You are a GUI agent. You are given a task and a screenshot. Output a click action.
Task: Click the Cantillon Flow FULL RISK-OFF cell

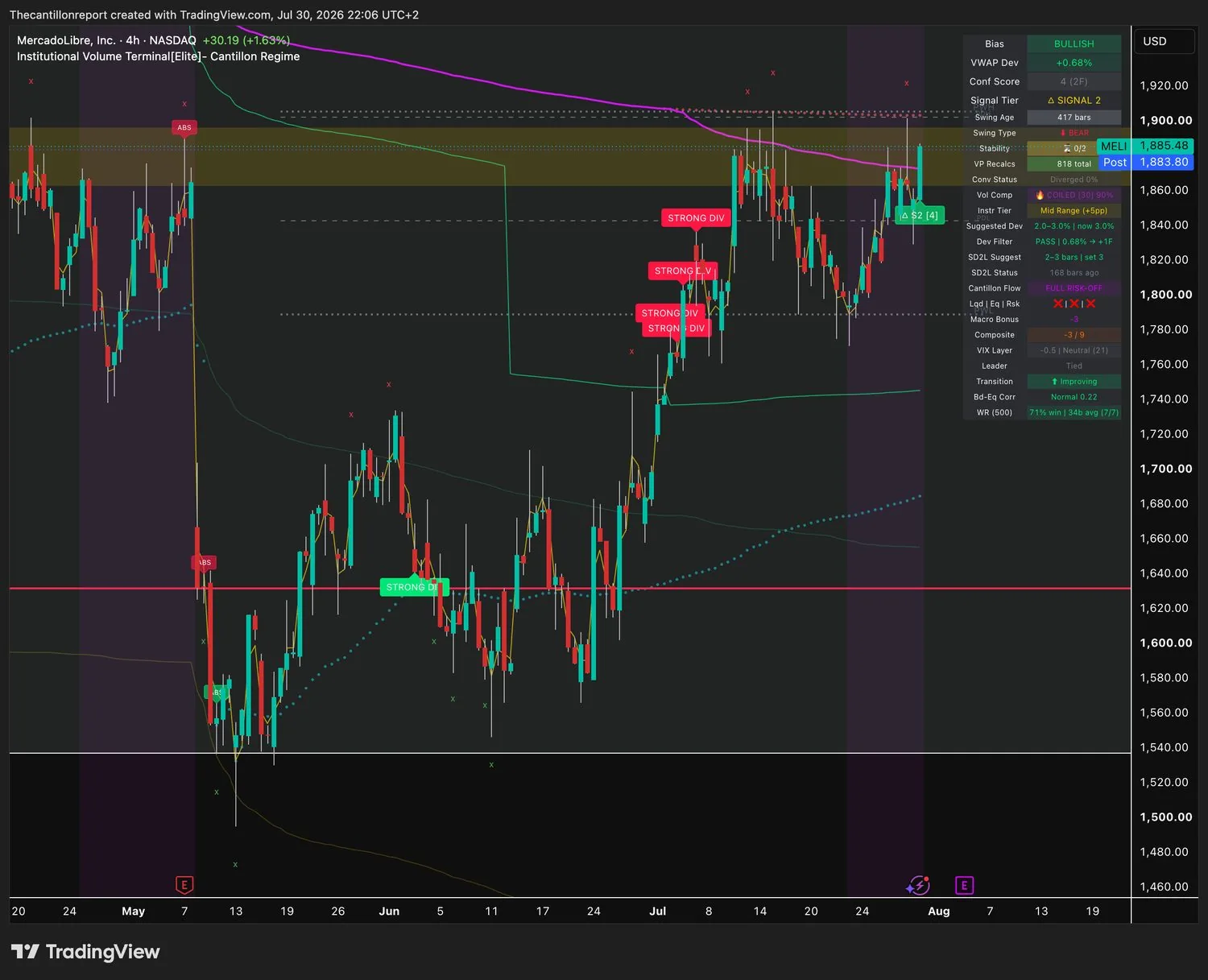click(1074, 288)
